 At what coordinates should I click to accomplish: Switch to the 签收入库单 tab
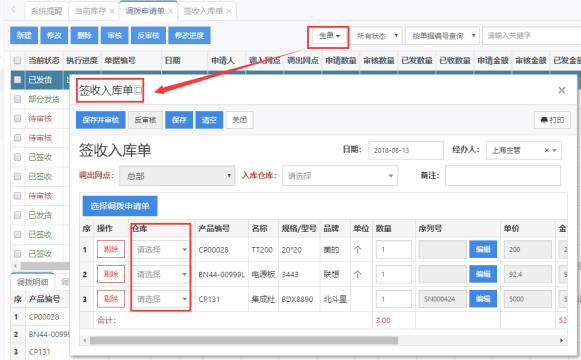click(x=203, y=11)
